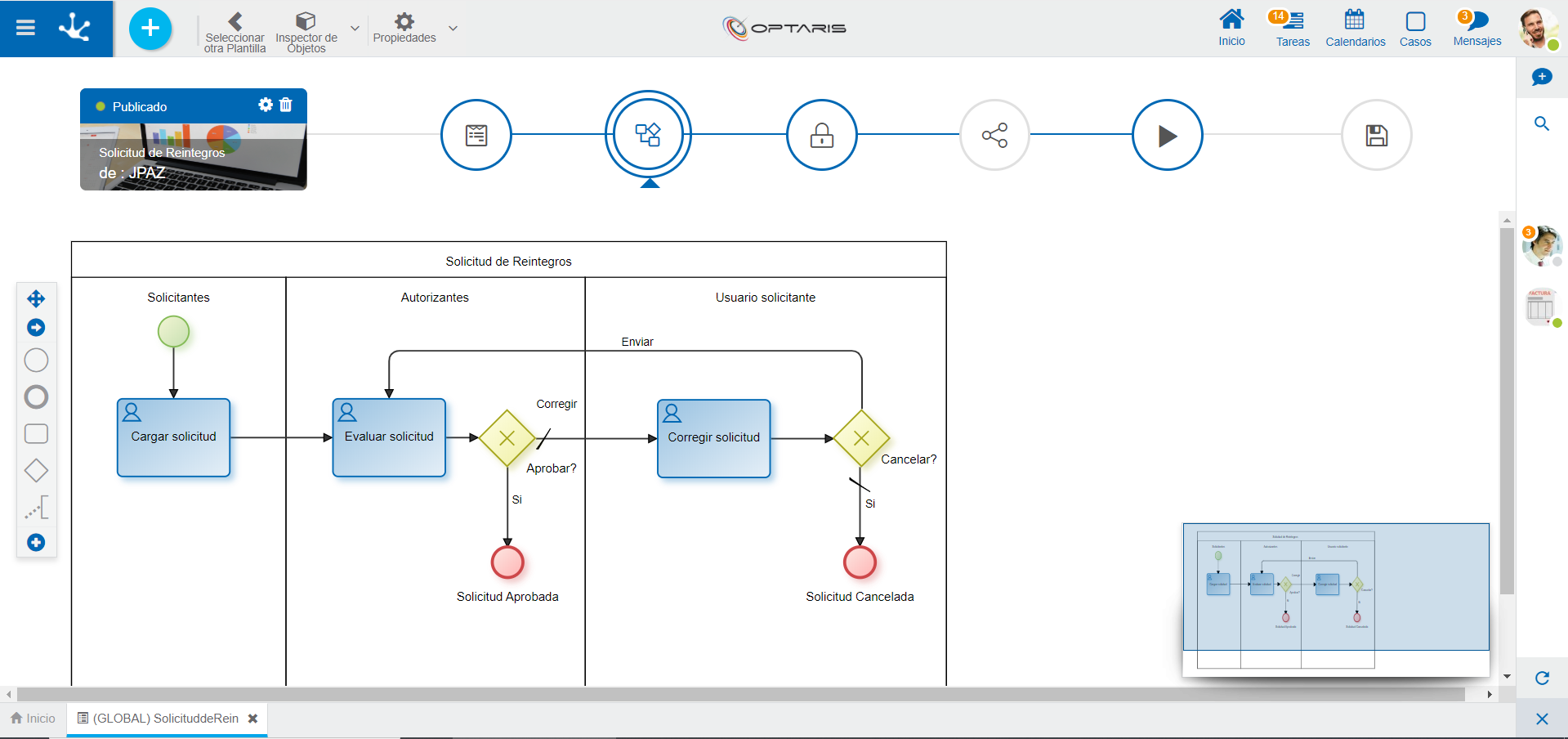Image resolution: width=1568 pixels, height=739 pixels.
Task: Select the blue arrow connector tool
Action: click(36, 328)
